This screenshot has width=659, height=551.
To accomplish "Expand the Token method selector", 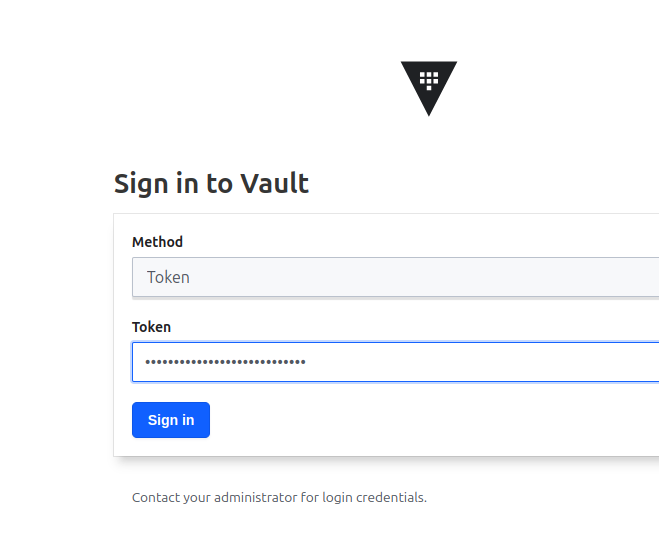I will click(395, 277).
